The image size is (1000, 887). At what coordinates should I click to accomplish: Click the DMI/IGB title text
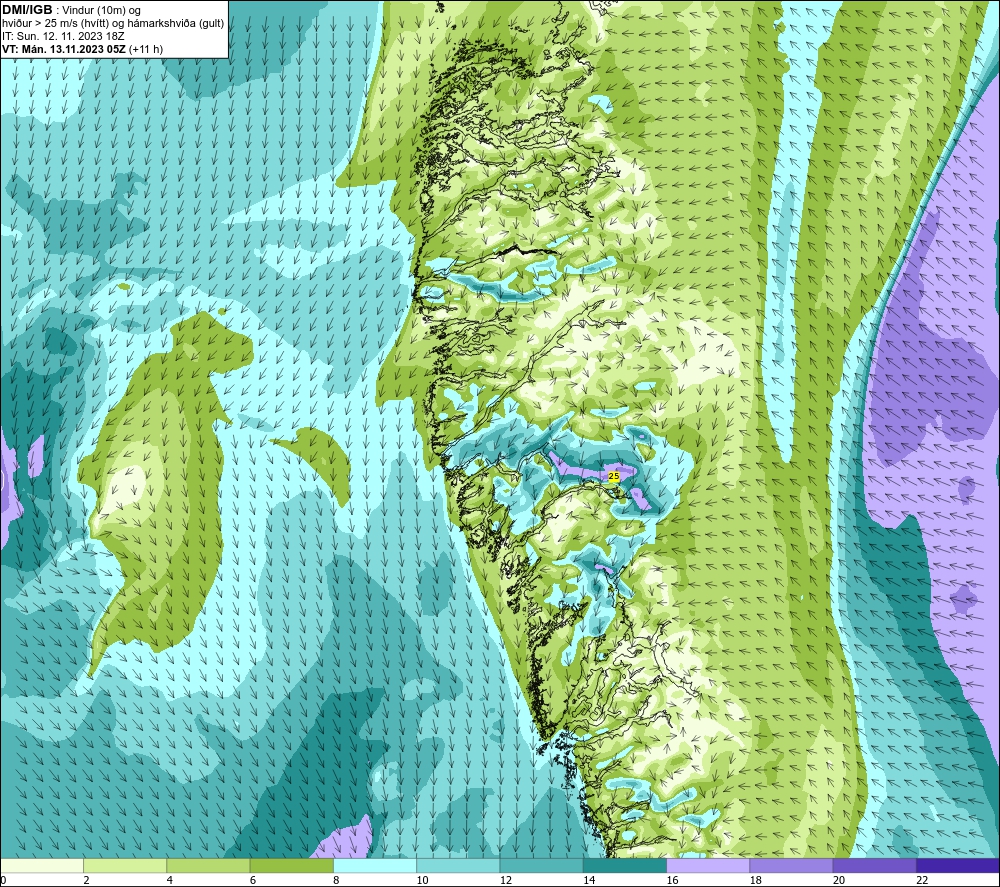(27, 10)
